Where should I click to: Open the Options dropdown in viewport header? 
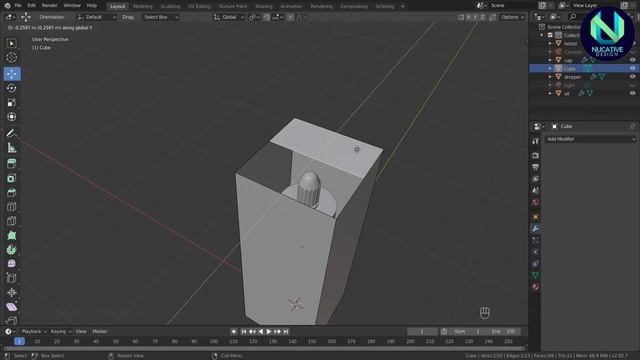click(x=512, y=17)
